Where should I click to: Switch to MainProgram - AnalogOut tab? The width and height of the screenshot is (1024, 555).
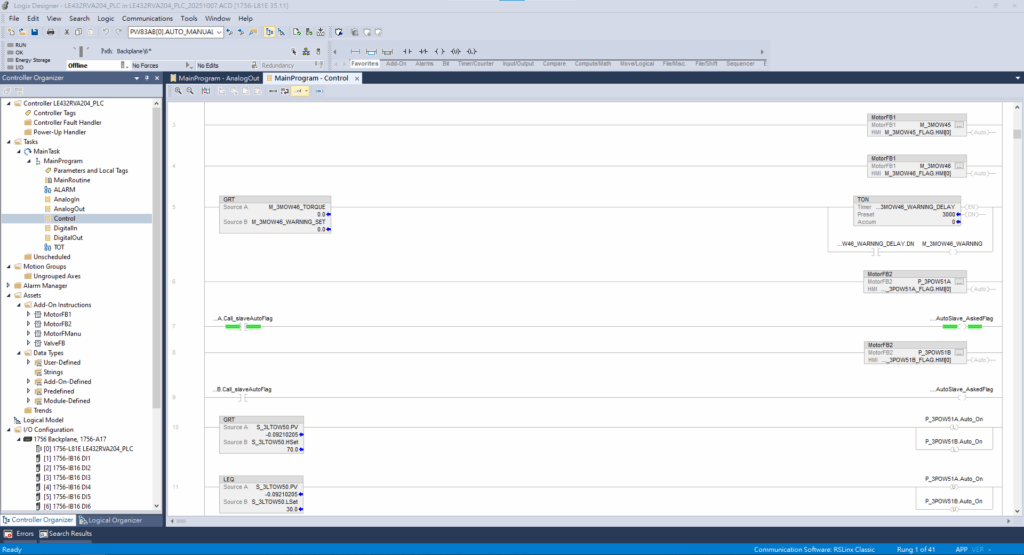[x=215, y=78]
